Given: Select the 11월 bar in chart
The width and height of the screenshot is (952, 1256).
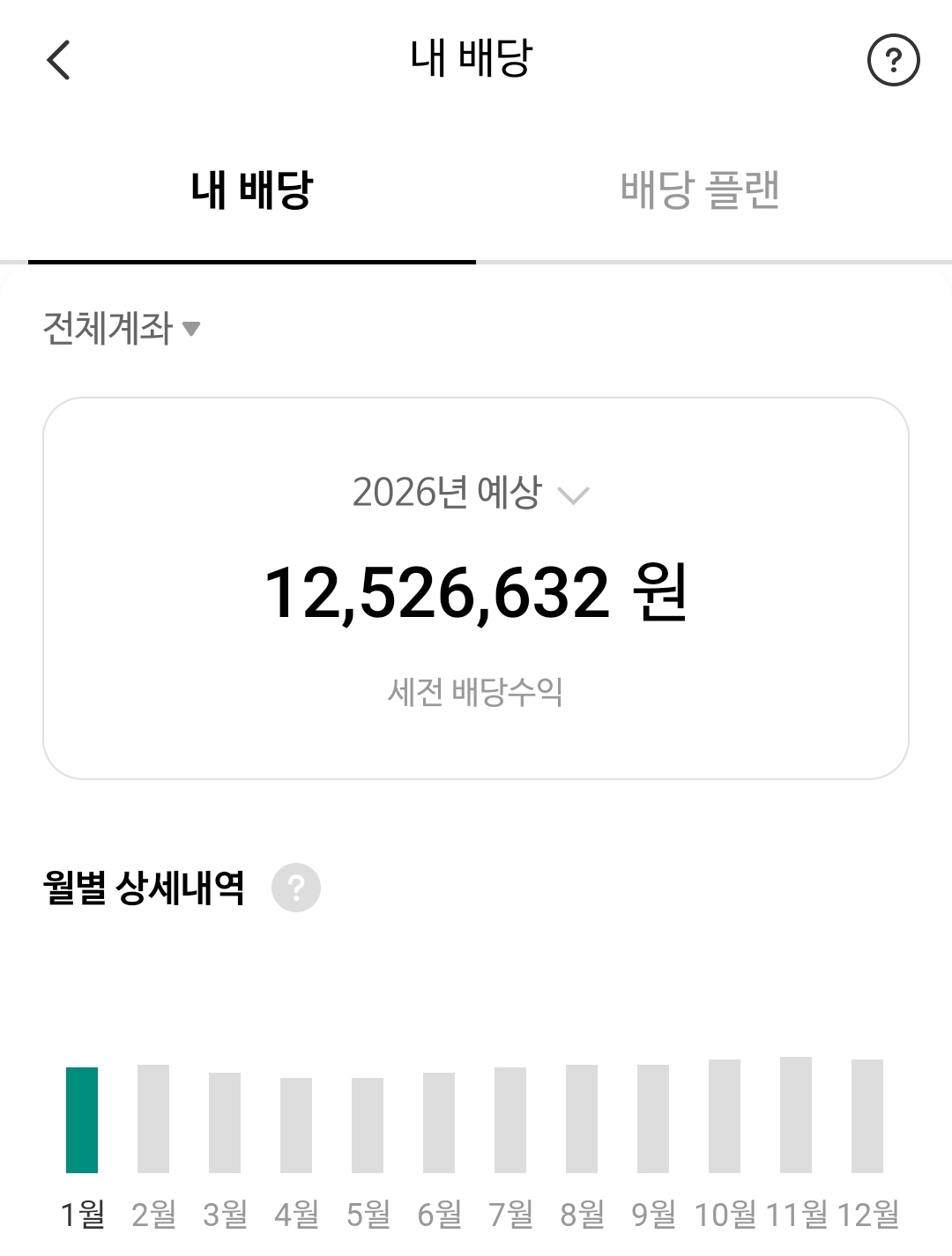Looking at the screenshot, I should [x=796, y=1114].
